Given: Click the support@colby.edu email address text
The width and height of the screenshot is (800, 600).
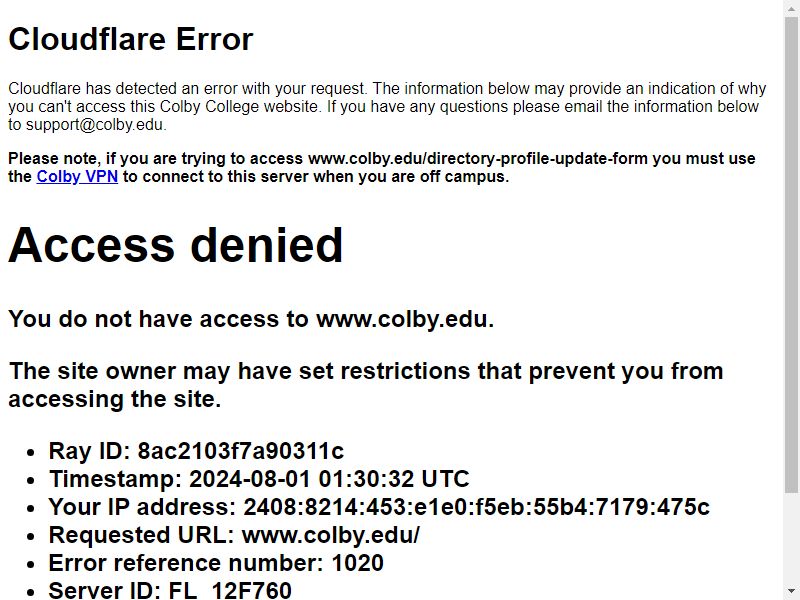Looking at the screenshot, I should point(95,124).
